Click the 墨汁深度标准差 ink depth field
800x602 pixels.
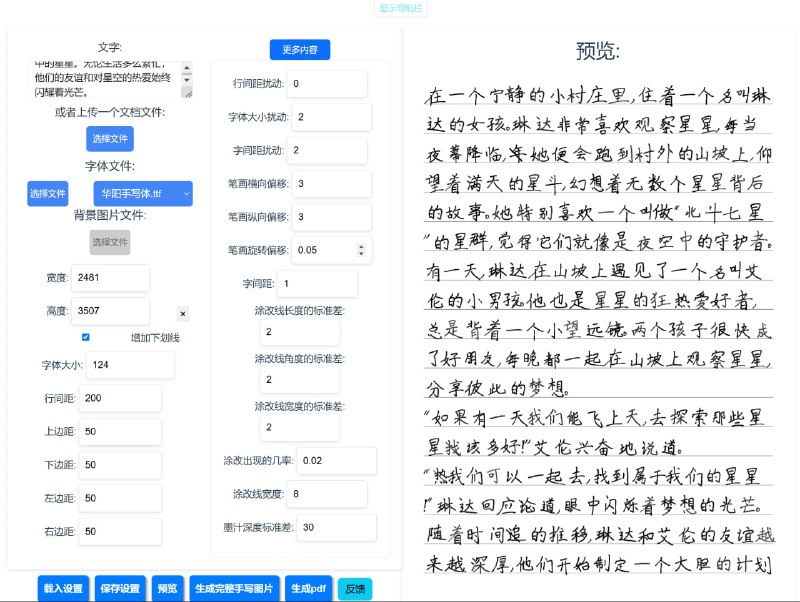click(x=337, y=527)
